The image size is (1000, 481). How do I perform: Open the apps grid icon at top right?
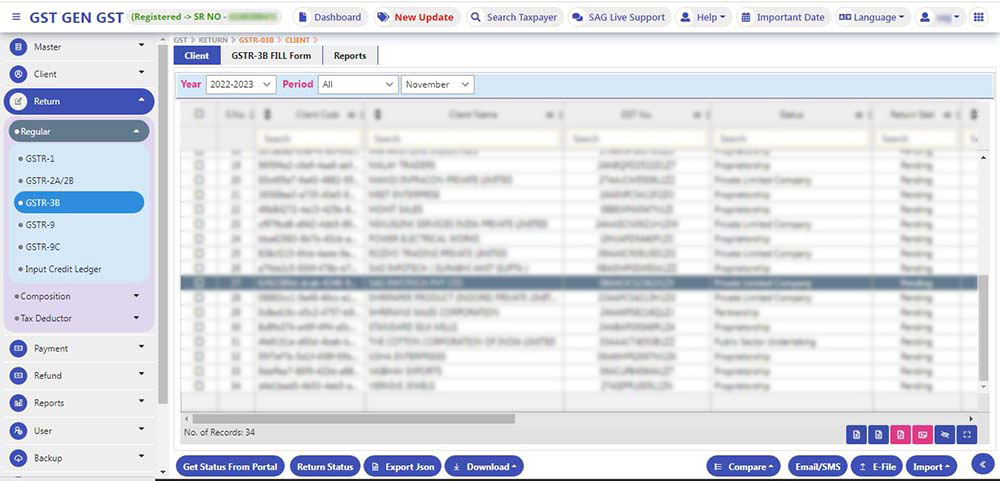point(978,17)
